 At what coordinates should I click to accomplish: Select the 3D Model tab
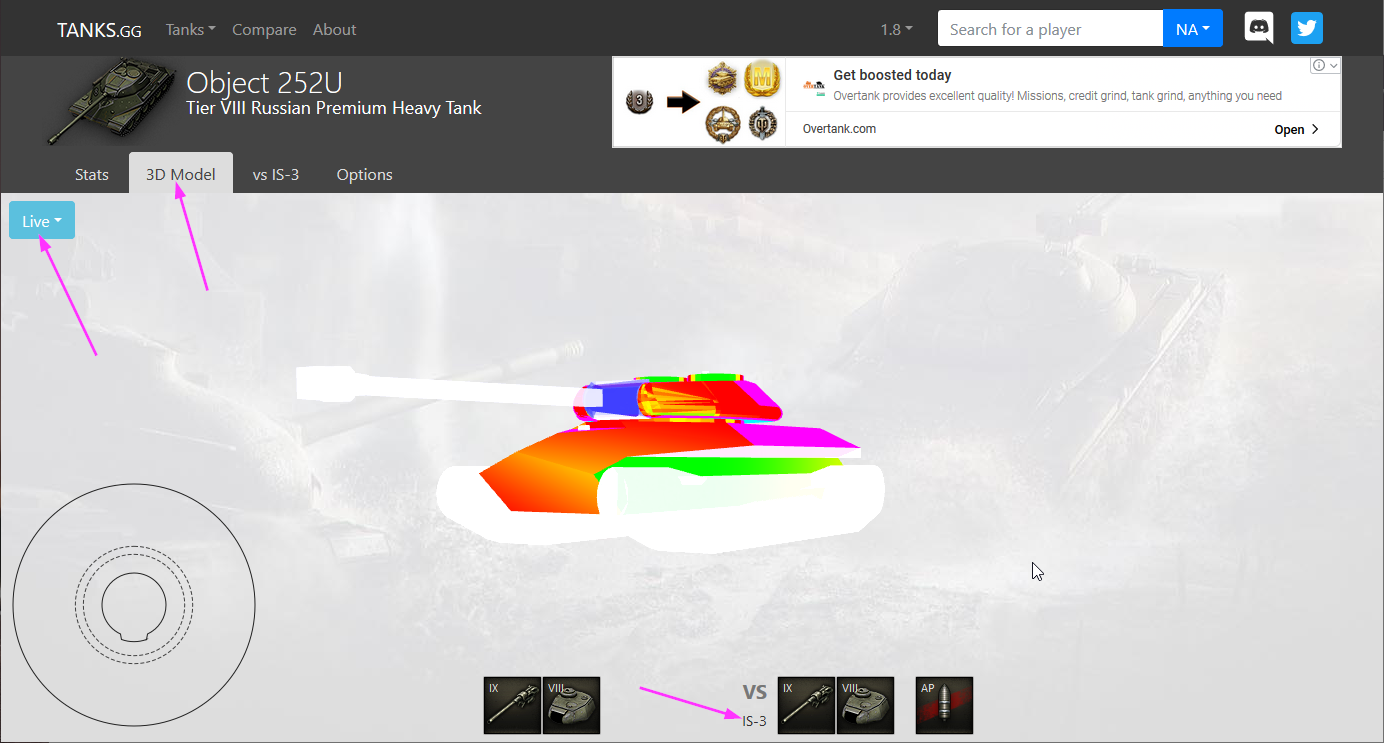coord(181,174)
